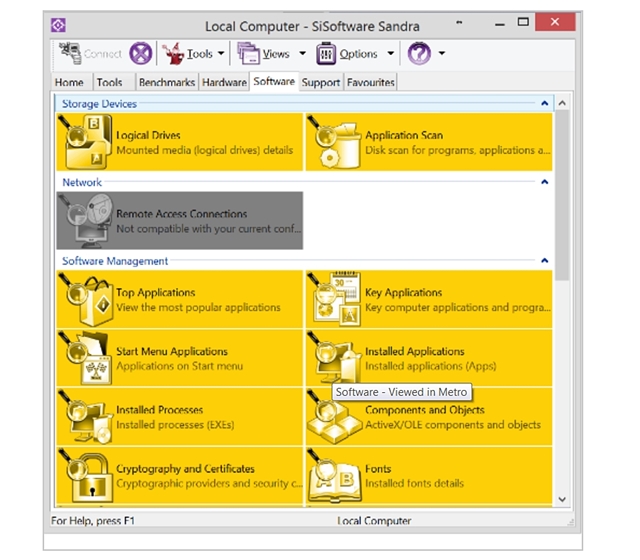Click 'For Help, press F1' status text
Screen dimensions: 640x560
click(93, 521)
